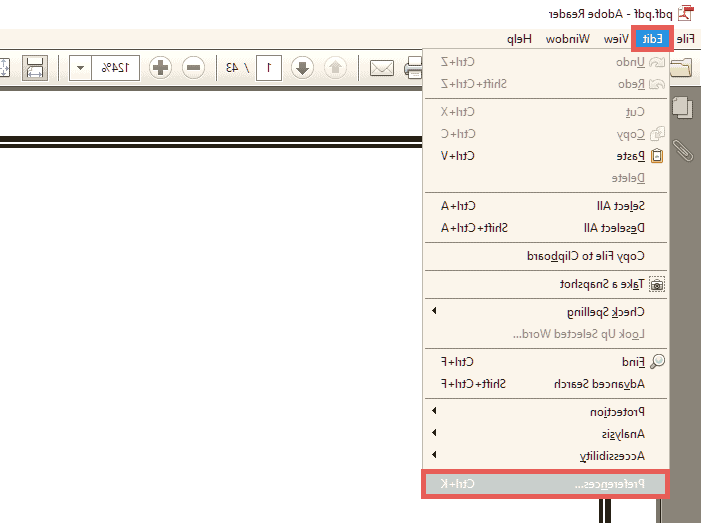Zoom out using the minus button
The image size is (701, 523).
(x=193, y=68)
